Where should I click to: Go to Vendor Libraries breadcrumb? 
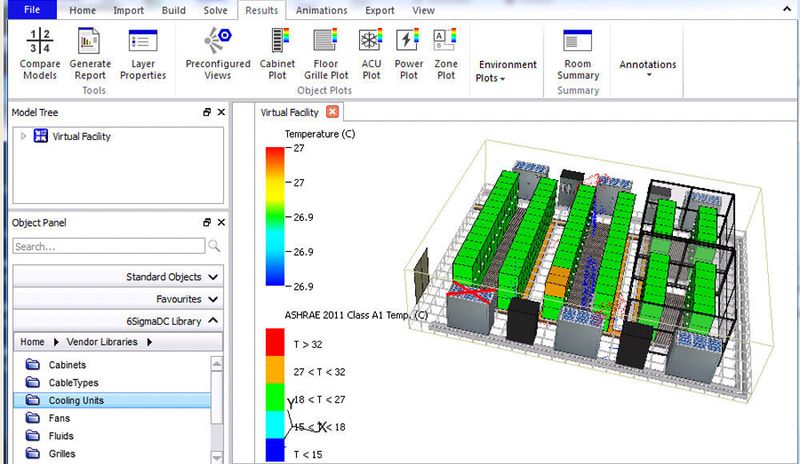coord(102,342)
